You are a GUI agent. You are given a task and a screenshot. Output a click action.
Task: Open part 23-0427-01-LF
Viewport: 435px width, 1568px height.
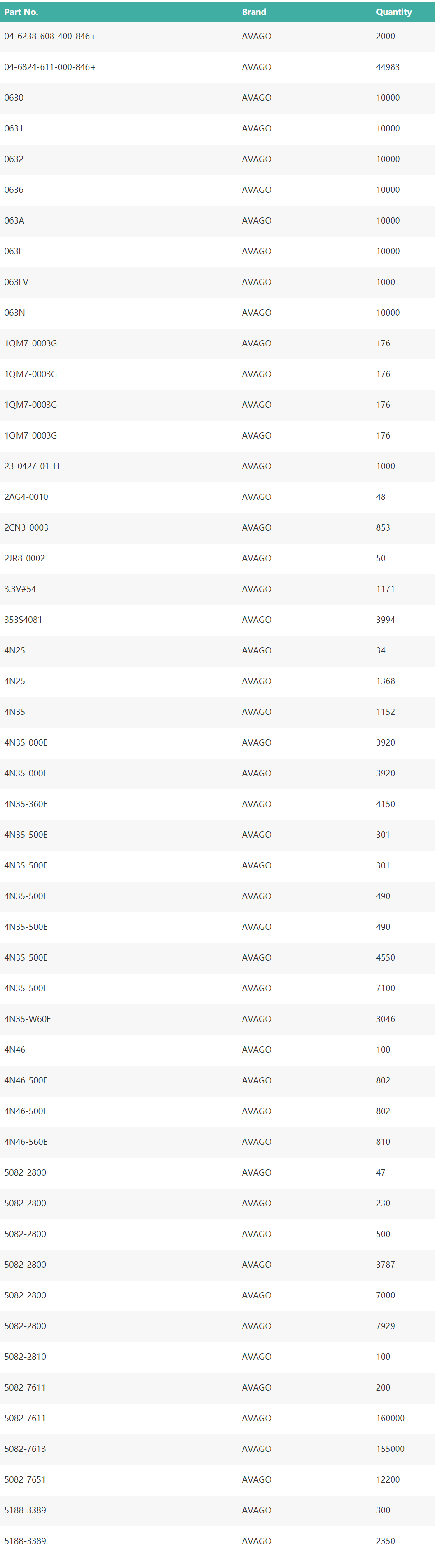pyautogui.click(x=33, y=466)
